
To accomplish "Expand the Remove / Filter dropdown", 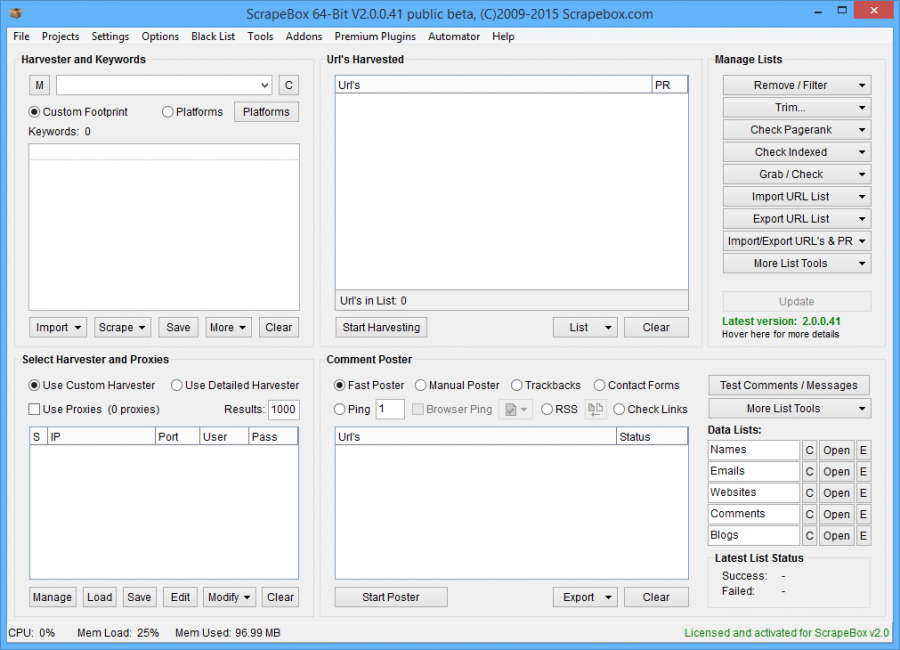I will (x=797, y=86).
